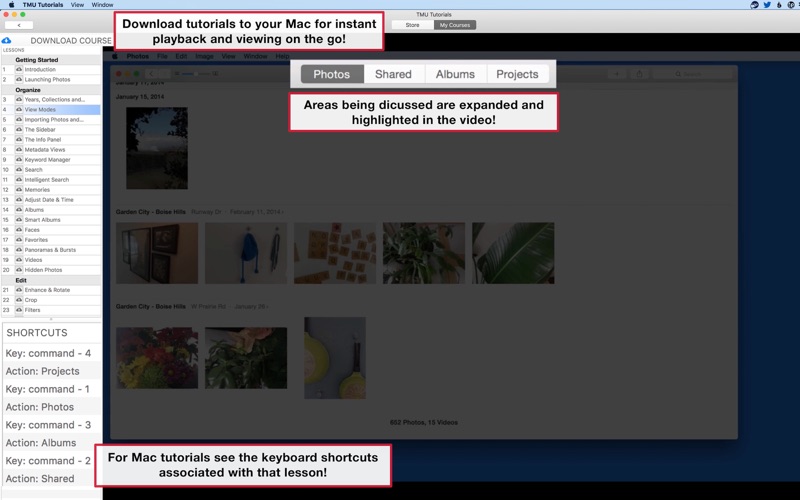Click the chat bubble icon in menu bar
Viewport: 800px width, 500px height.
coord(755,5)
